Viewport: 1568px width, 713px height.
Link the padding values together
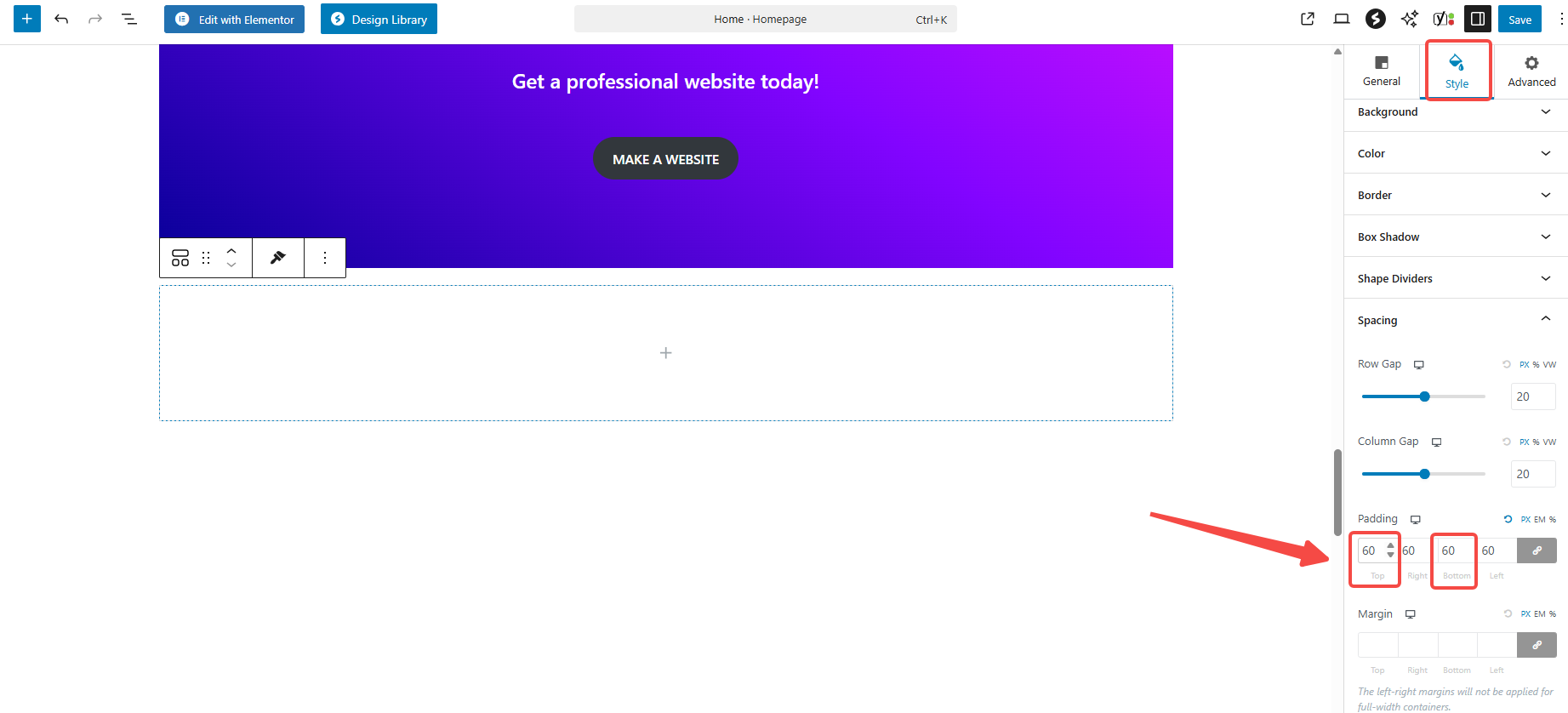[1537, 550]
